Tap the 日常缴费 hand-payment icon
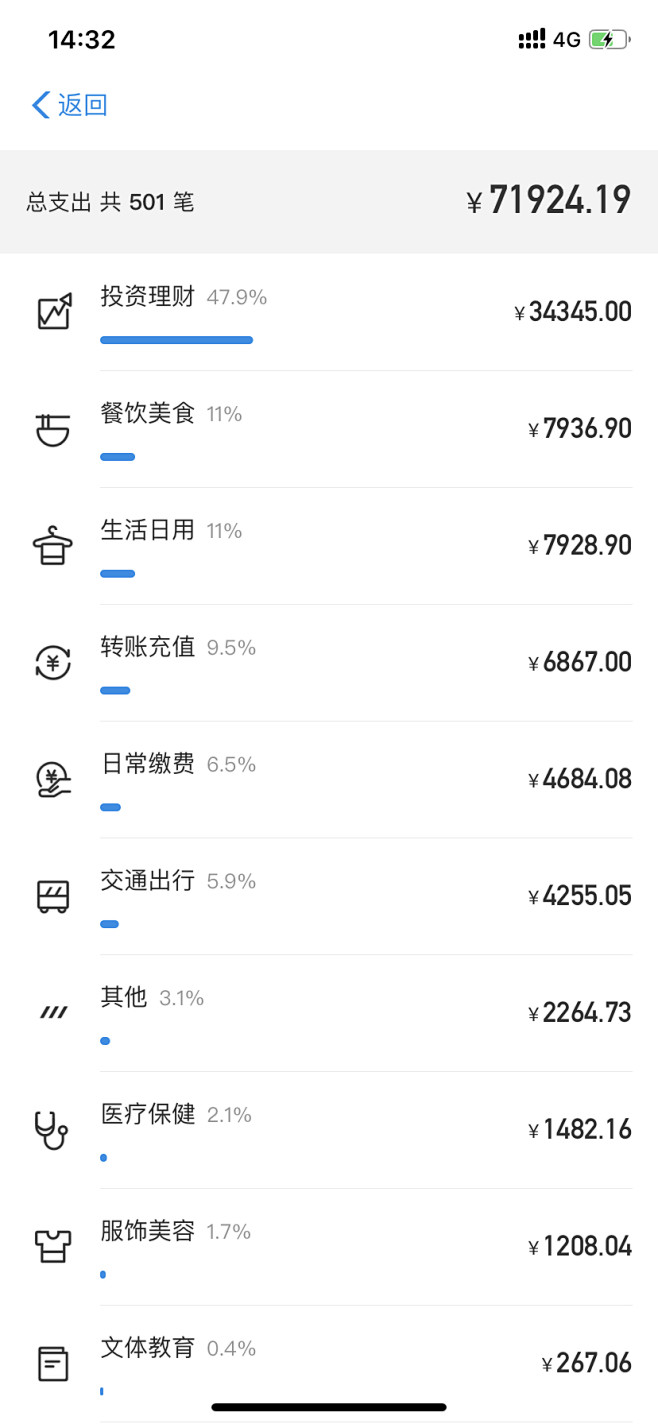 tap(53, 778)
